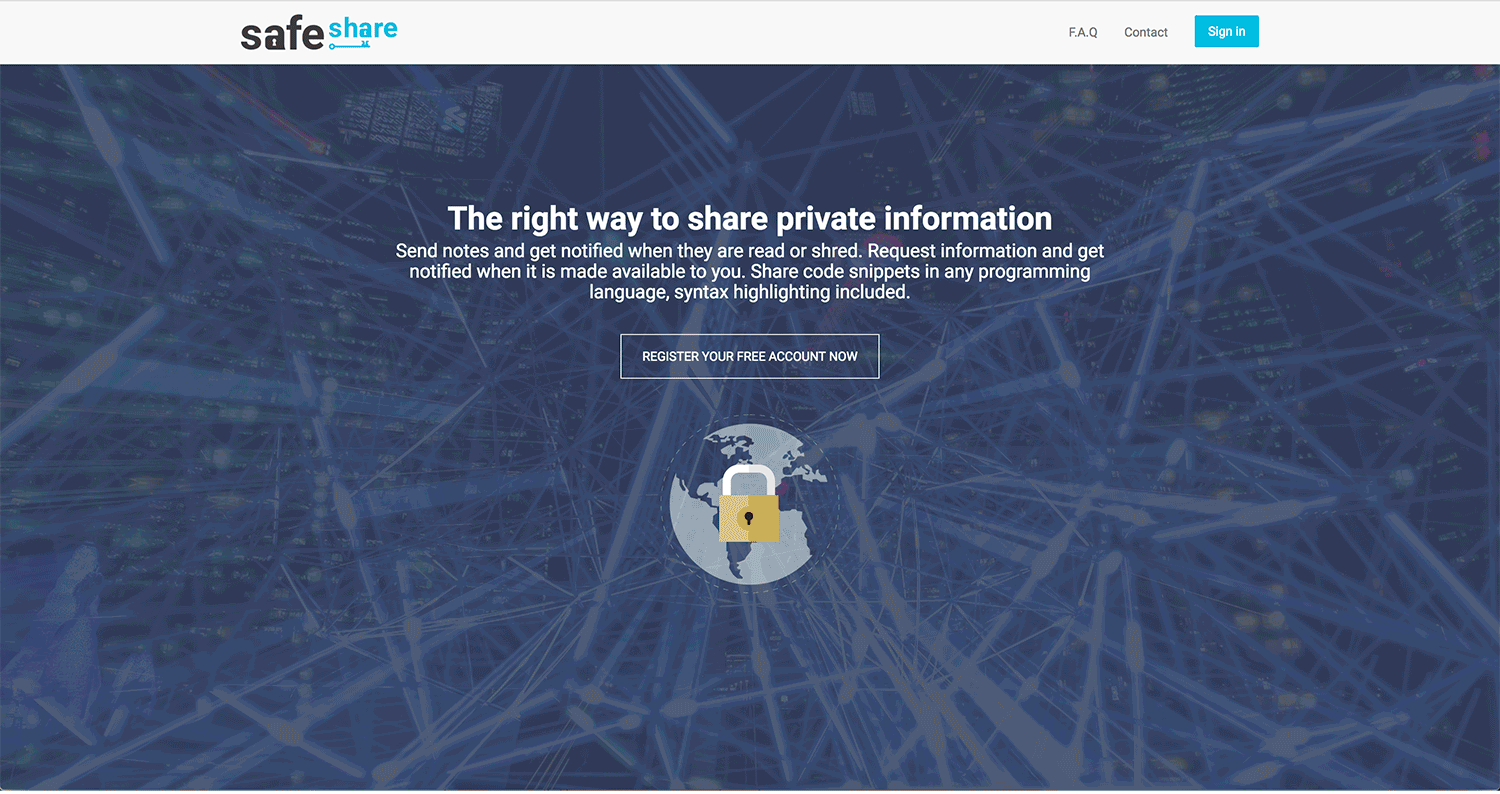Register your free account now
Viewport: 1500px width, 794px height.
(750, 356)
